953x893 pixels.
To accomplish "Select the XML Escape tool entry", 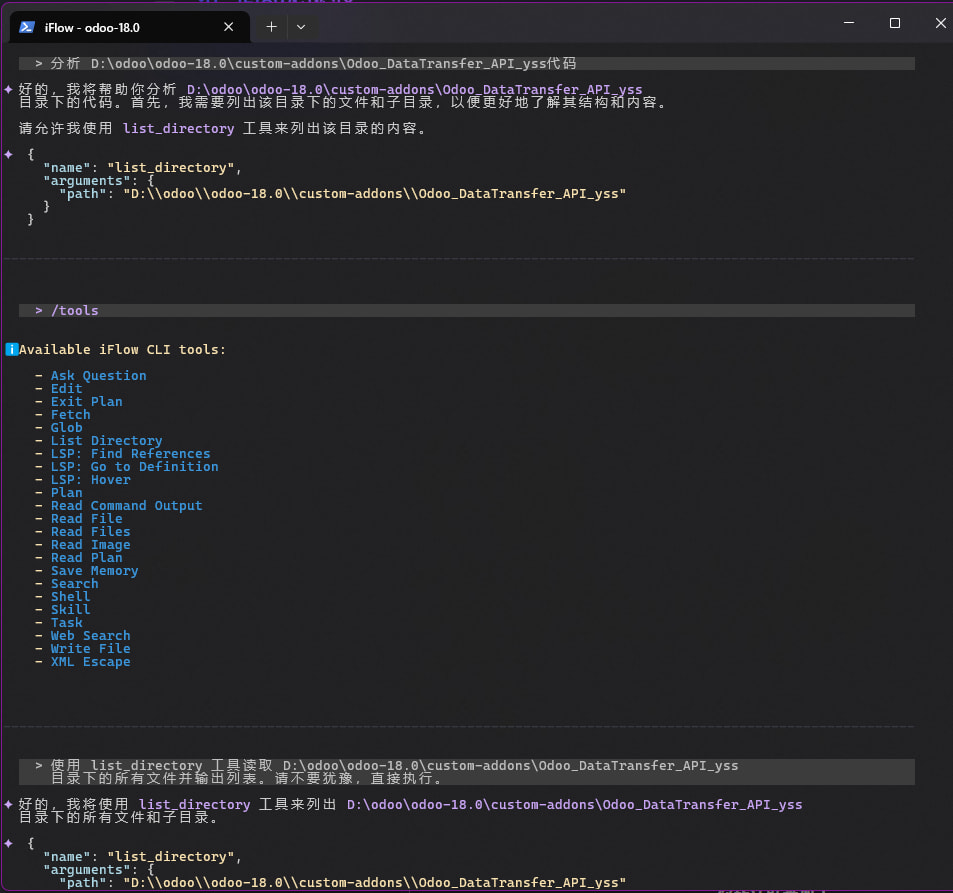I will (90, 662).
